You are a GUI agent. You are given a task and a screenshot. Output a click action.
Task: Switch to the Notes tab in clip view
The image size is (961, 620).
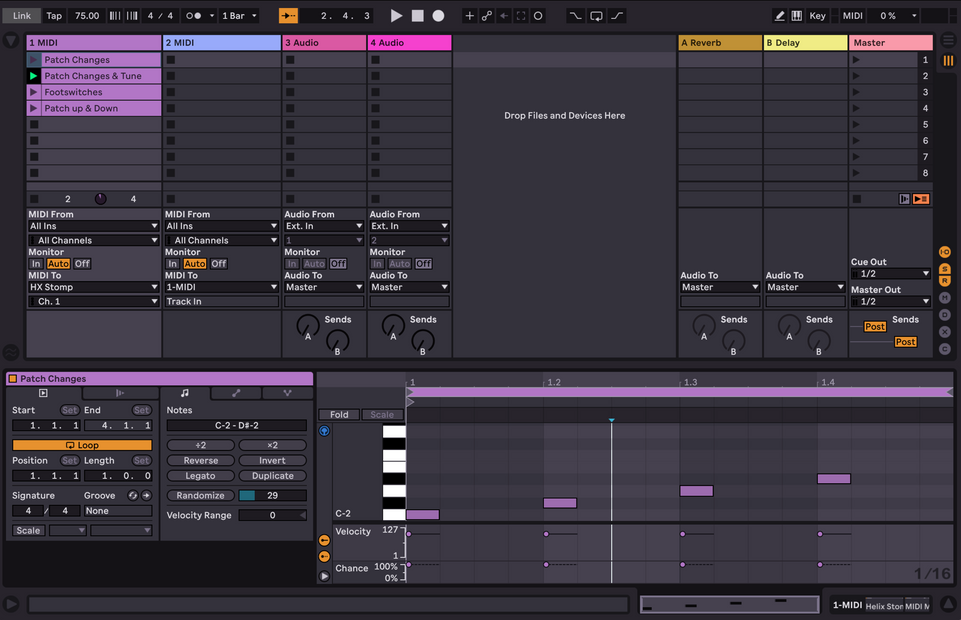pyautogui.click(x=184, y=393)
